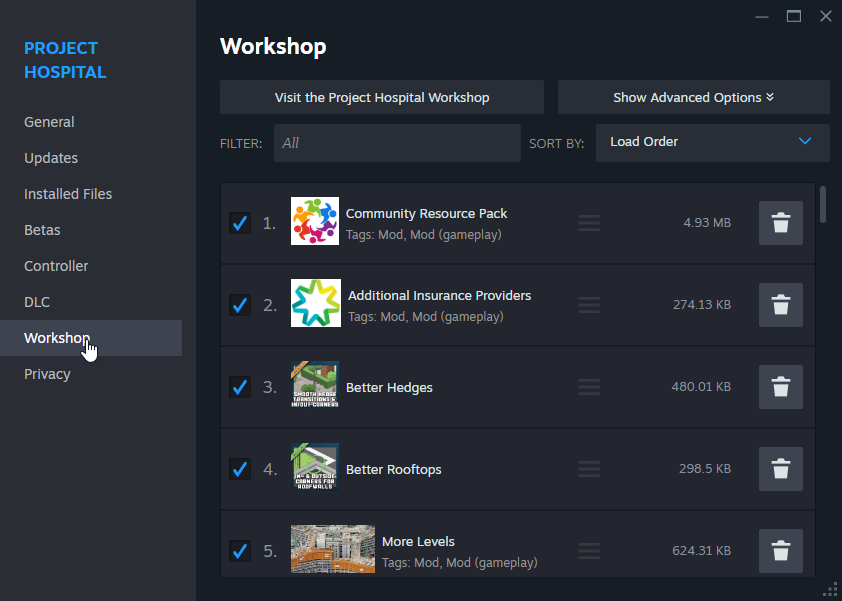Image resolution: width=842 pixels, height=601 pixels.
Task: Open More Levels thumbnail image
Action: click(x=333, y=549)
